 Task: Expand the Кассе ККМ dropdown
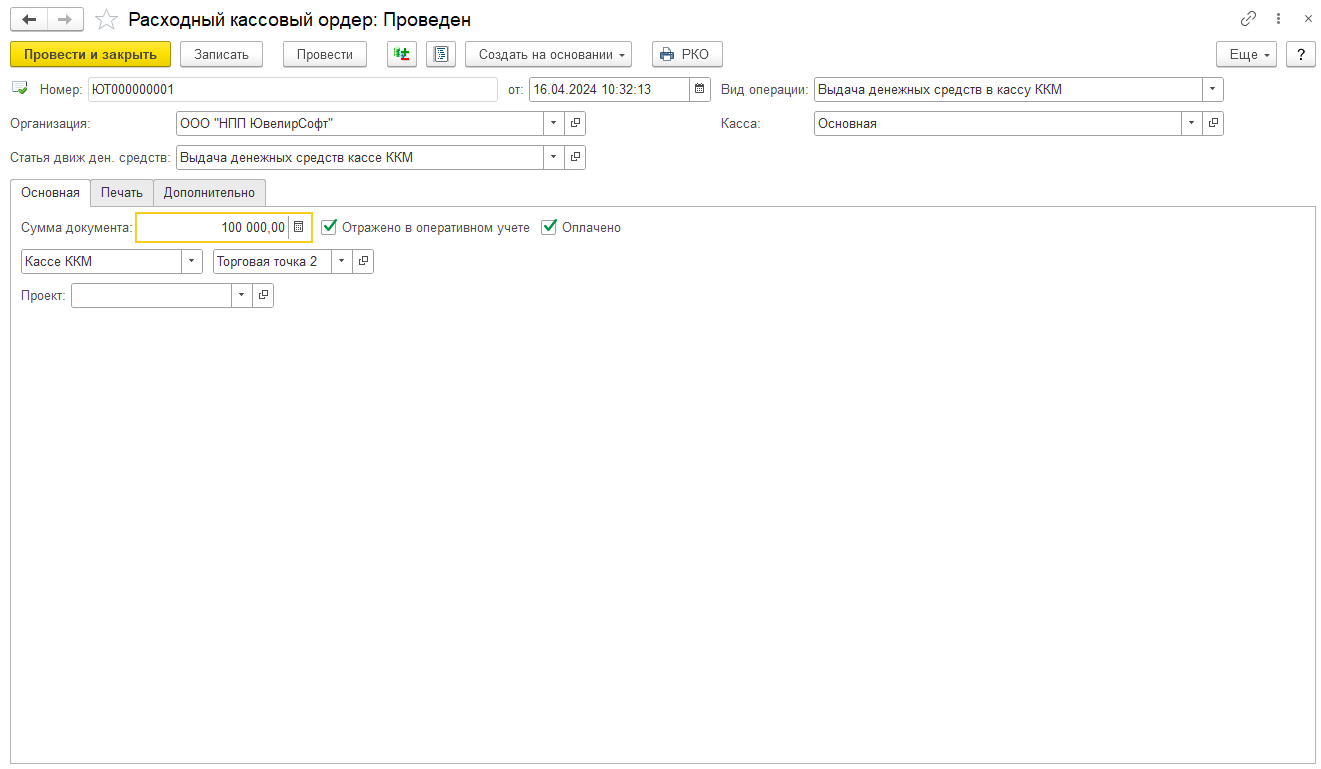(x=192, y=261)
